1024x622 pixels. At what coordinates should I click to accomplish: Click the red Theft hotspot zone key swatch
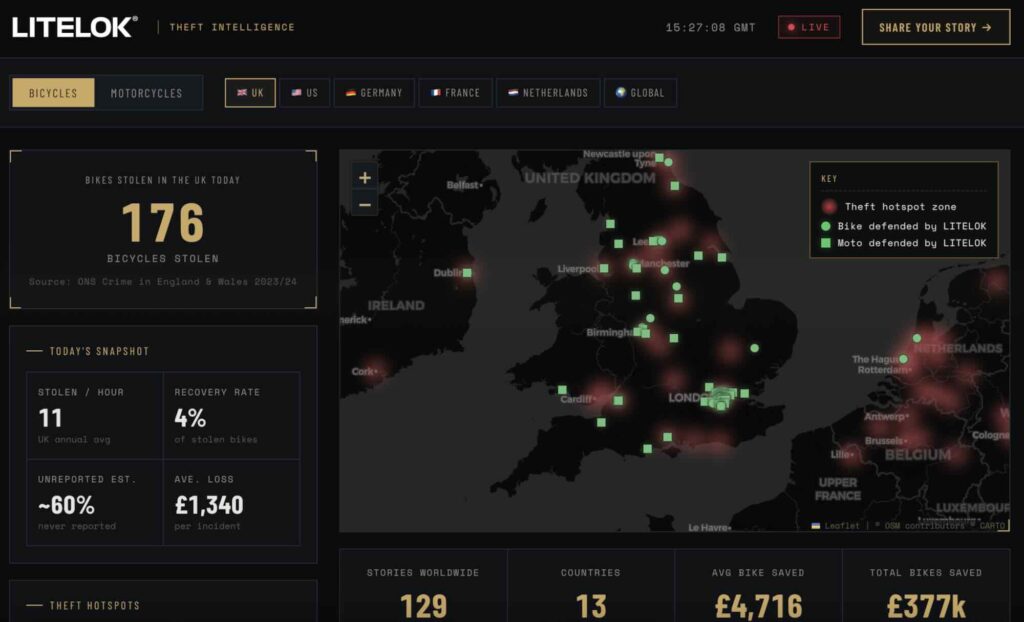pos(829,206)
